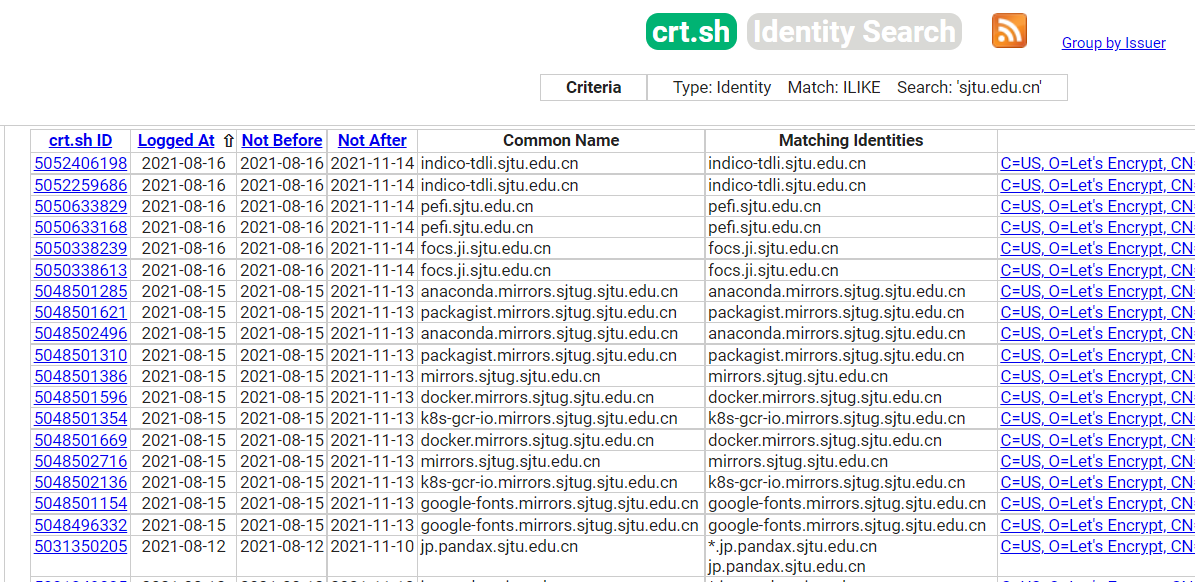Screen dimensions: 1195x582
Task: Click the orange RSS feed icon
Action: [x=1009, y=31]
